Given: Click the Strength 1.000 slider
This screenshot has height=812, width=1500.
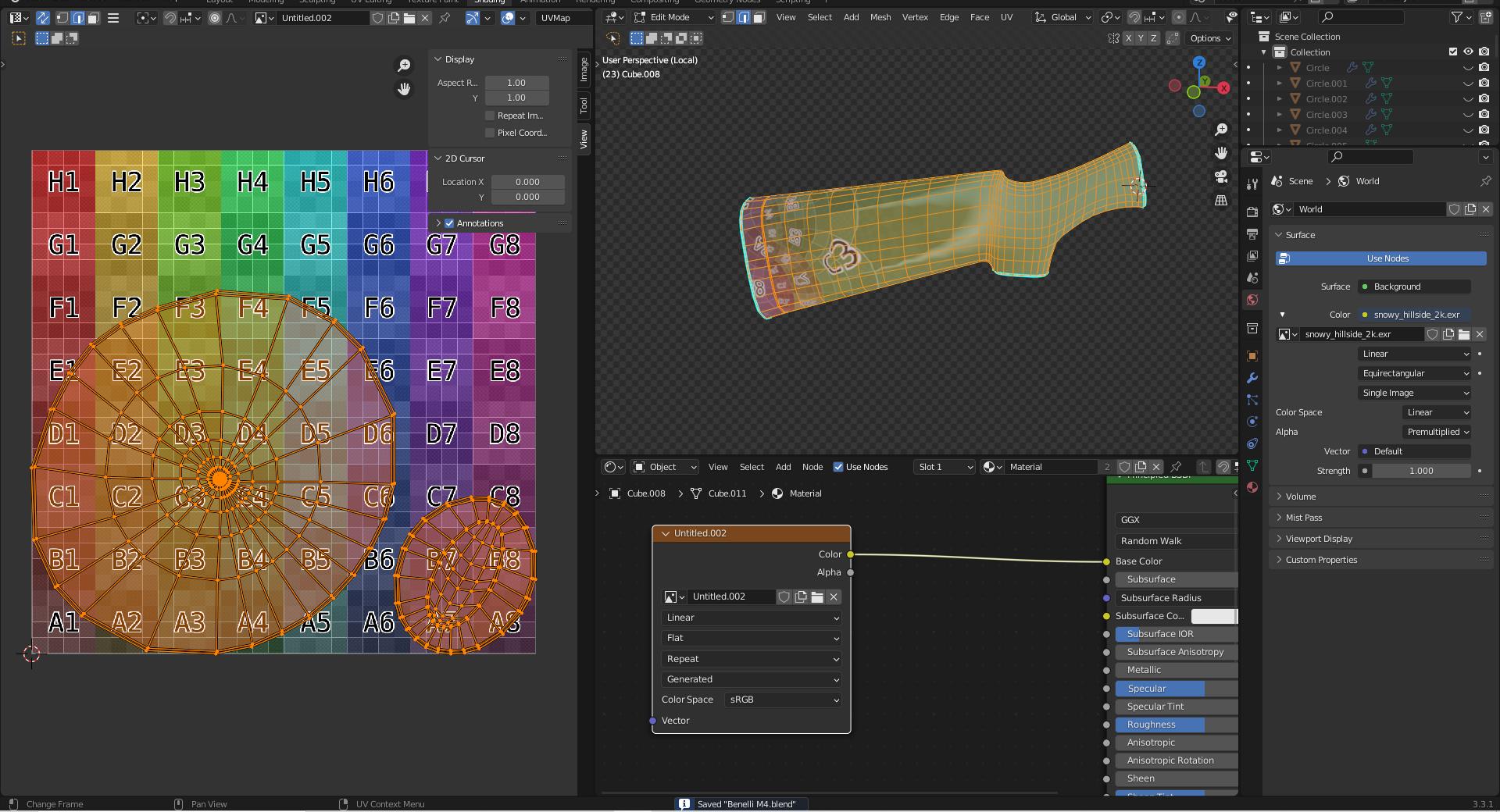Looking at the screenshot, I should pos(1422,471).
